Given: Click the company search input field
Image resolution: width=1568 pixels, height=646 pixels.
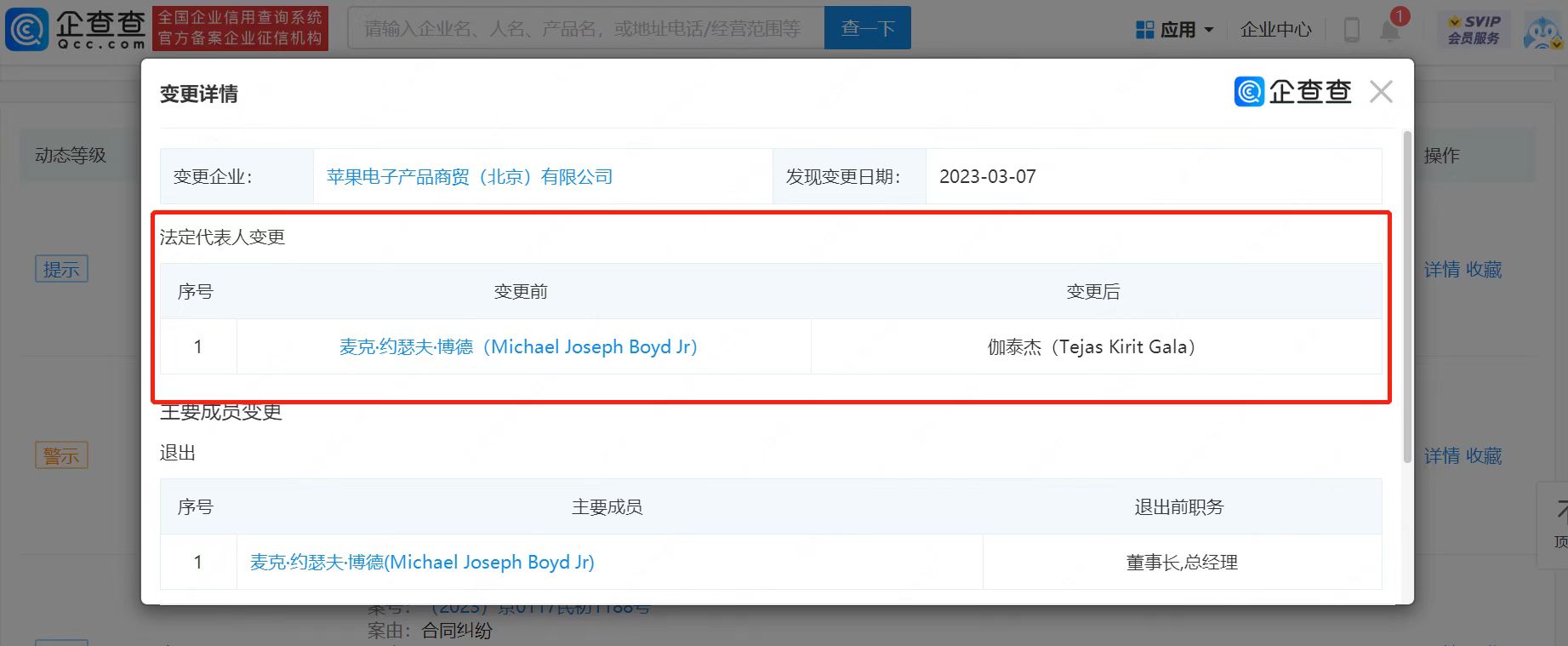Looking at the screenshot, I should [586, 28].
